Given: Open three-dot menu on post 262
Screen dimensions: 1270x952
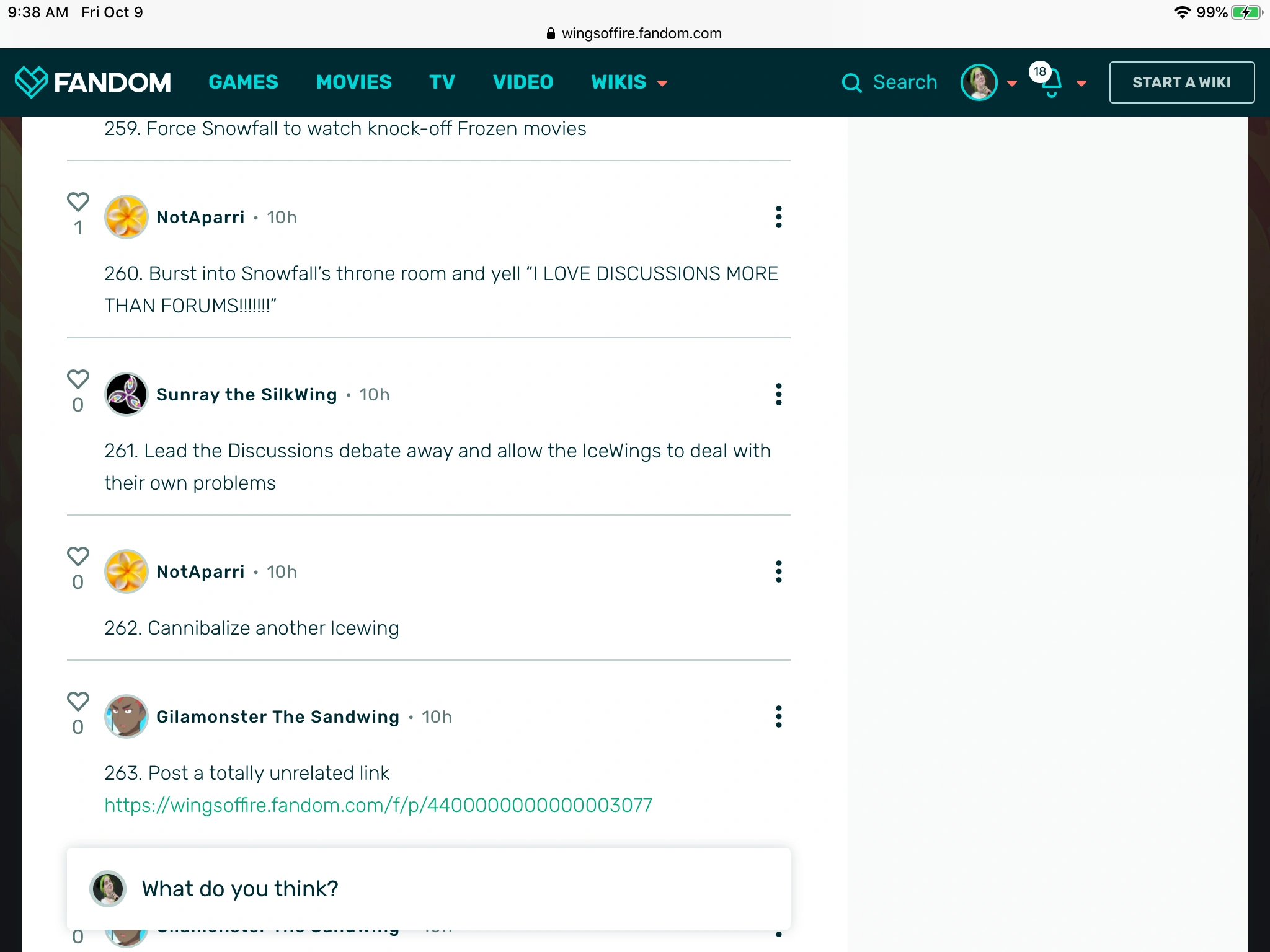Looking at the screenshot, I should pyautogui.click(x=778, y=571).
